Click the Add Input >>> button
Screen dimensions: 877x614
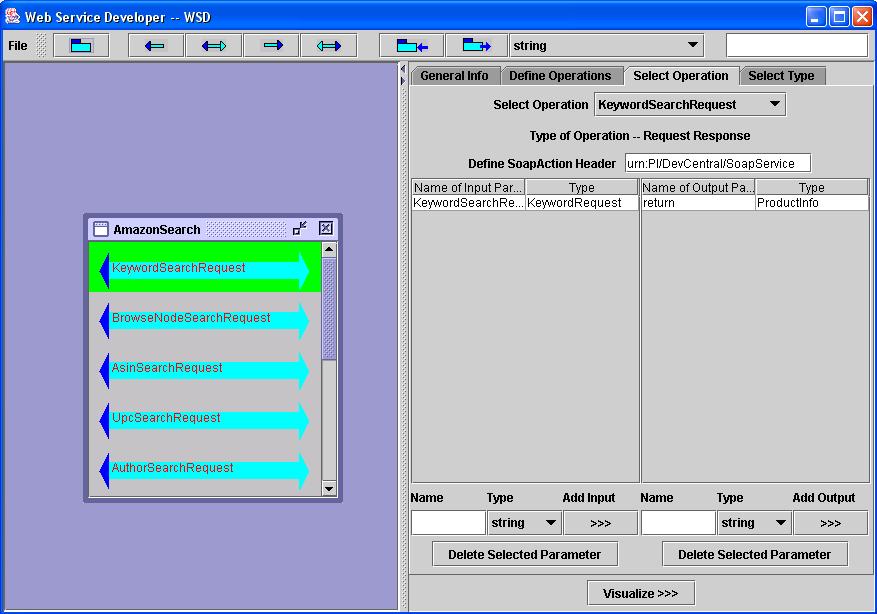601,523
